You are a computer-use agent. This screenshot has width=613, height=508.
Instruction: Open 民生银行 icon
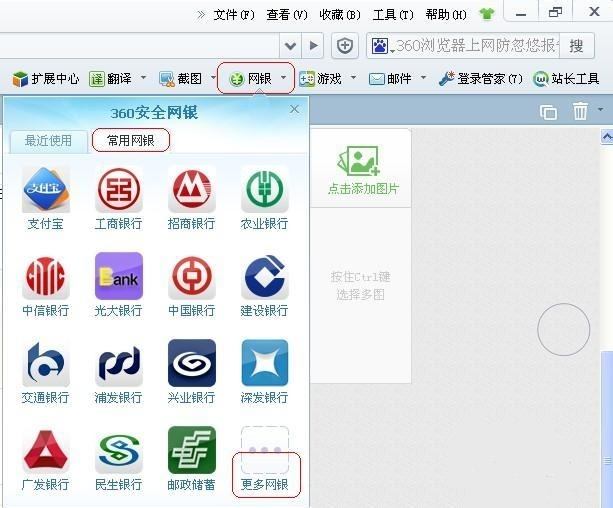coord(118,450)
